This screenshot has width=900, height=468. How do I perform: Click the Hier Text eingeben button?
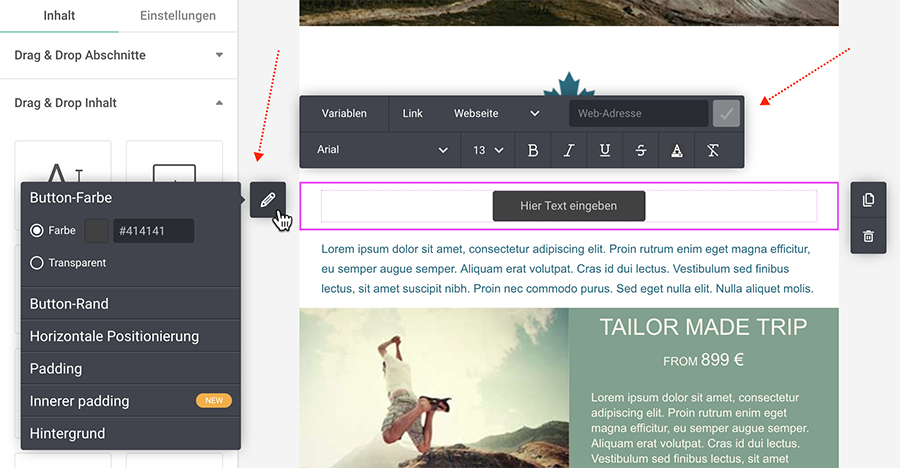[569, 206]
